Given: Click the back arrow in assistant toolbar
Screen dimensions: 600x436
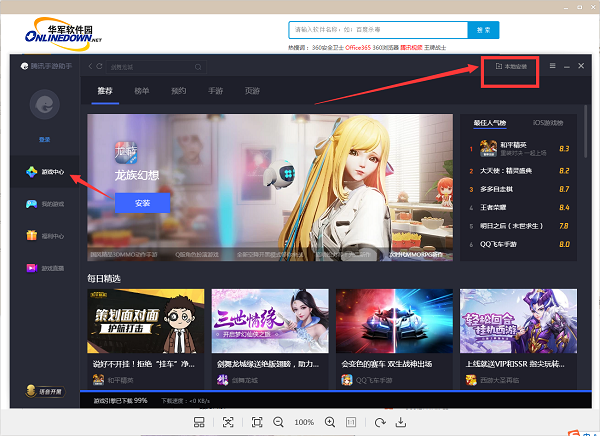Looking at the screenshot, I should pos(90,66).
